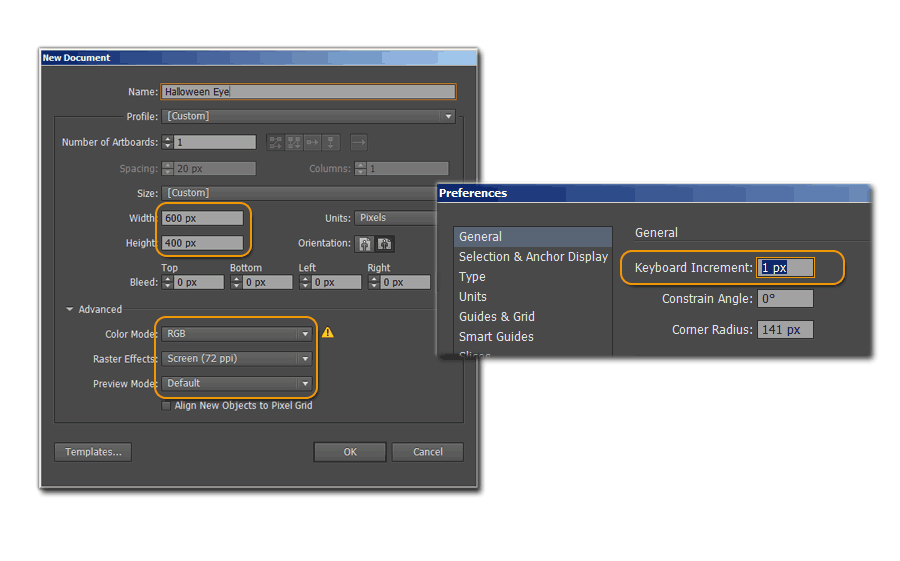900x561 pixels.
Task: Select the Grid by Row artboard layout icon
Action: coord(276,142)
